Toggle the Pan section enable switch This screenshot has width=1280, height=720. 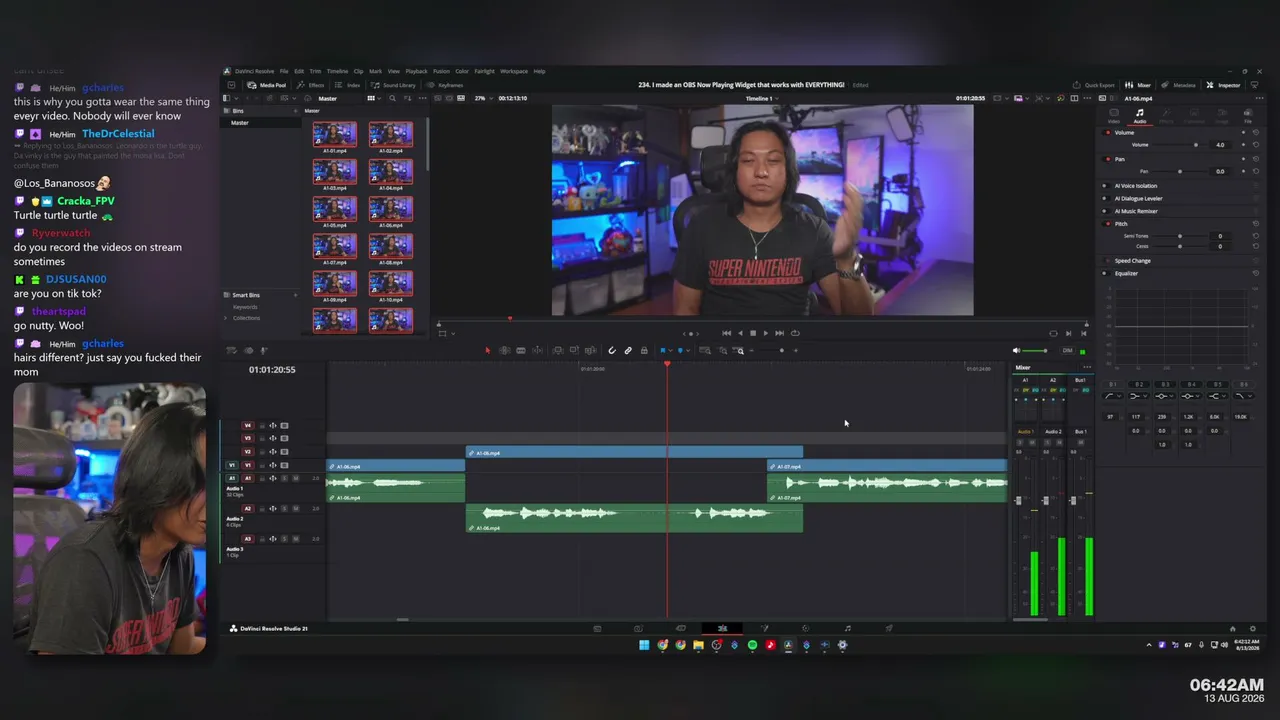tap(1108, 159)
